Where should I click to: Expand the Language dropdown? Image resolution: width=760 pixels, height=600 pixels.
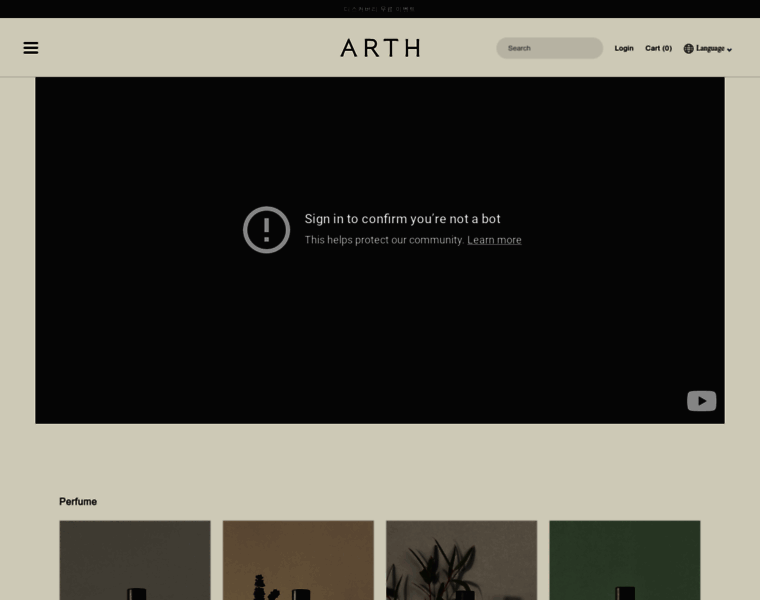point(713,48)
